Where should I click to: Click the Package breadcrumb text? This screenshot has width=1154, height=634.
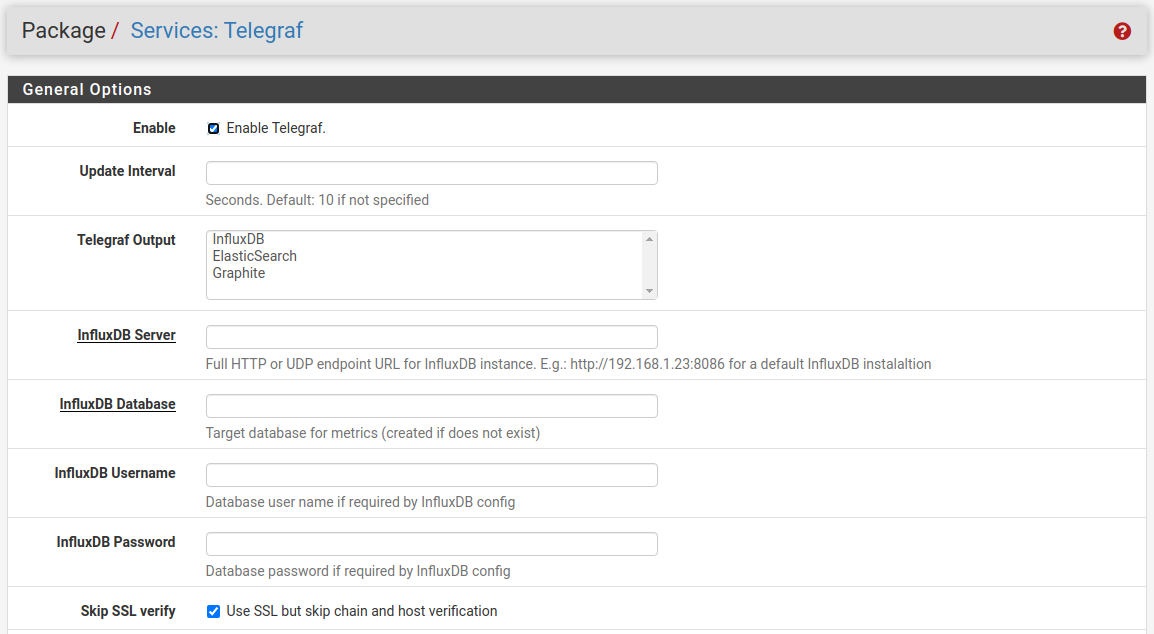63,31
